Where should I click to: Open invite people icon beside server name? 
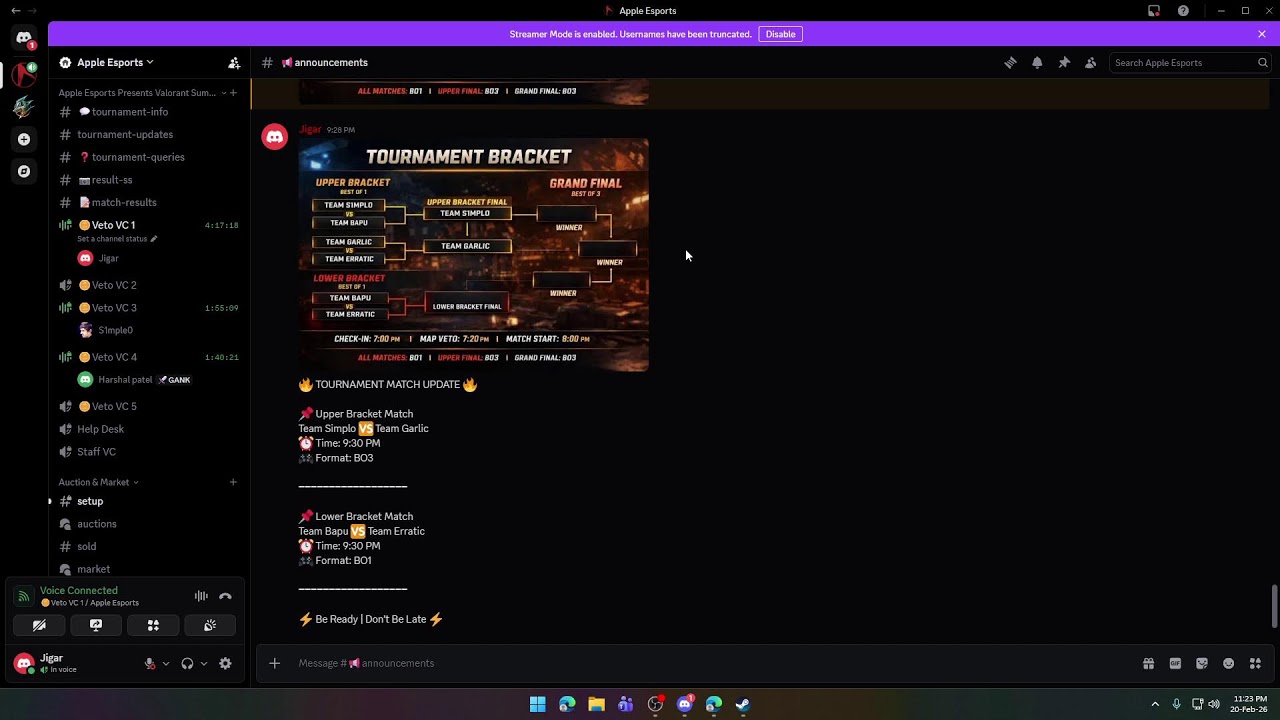point(233,62)
